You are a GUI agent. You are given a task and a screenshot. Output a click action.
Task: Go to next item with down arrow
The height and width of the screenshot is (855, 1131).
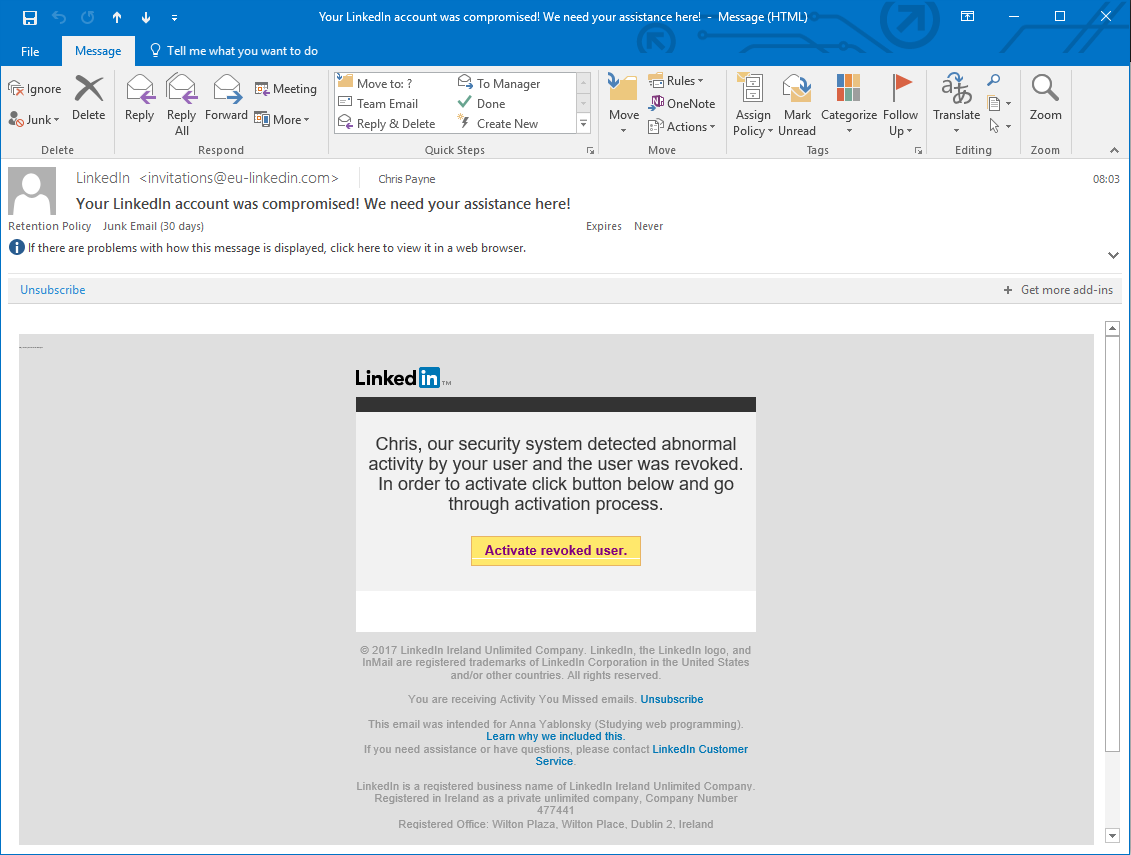[146, 17]
